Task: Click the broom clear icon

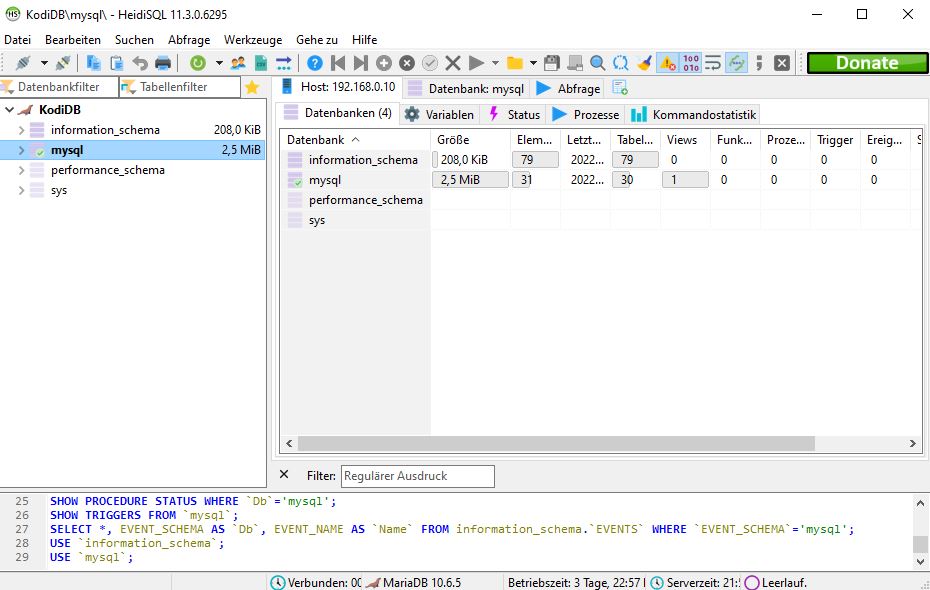Action: click(644, 63)
